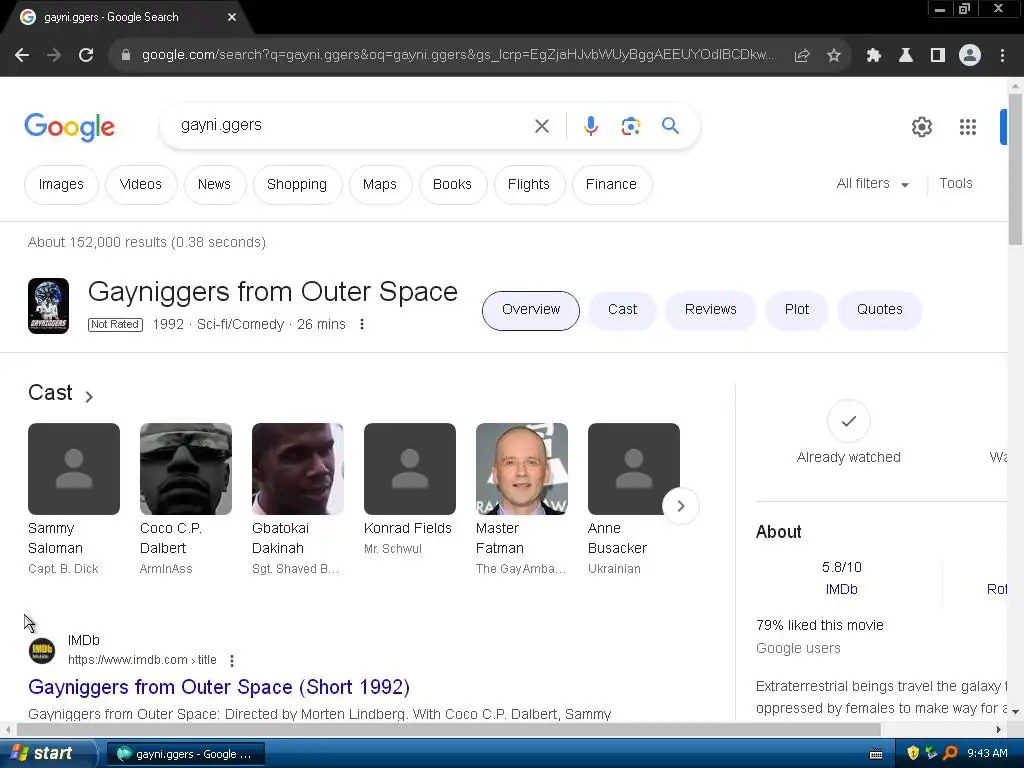Reload the current page
This screenshot has width=1024, height=768.
coord(86,56)
